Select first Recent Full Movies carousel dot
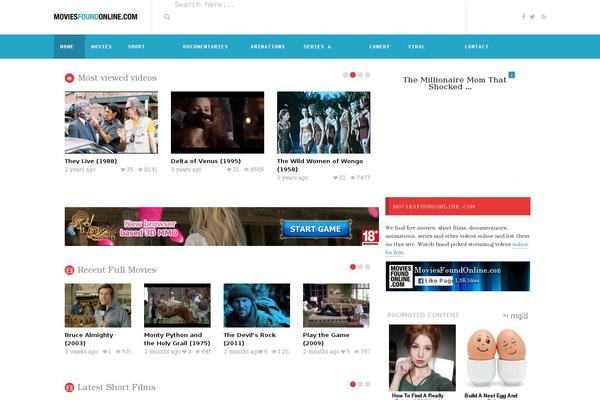 click(353, 267)
